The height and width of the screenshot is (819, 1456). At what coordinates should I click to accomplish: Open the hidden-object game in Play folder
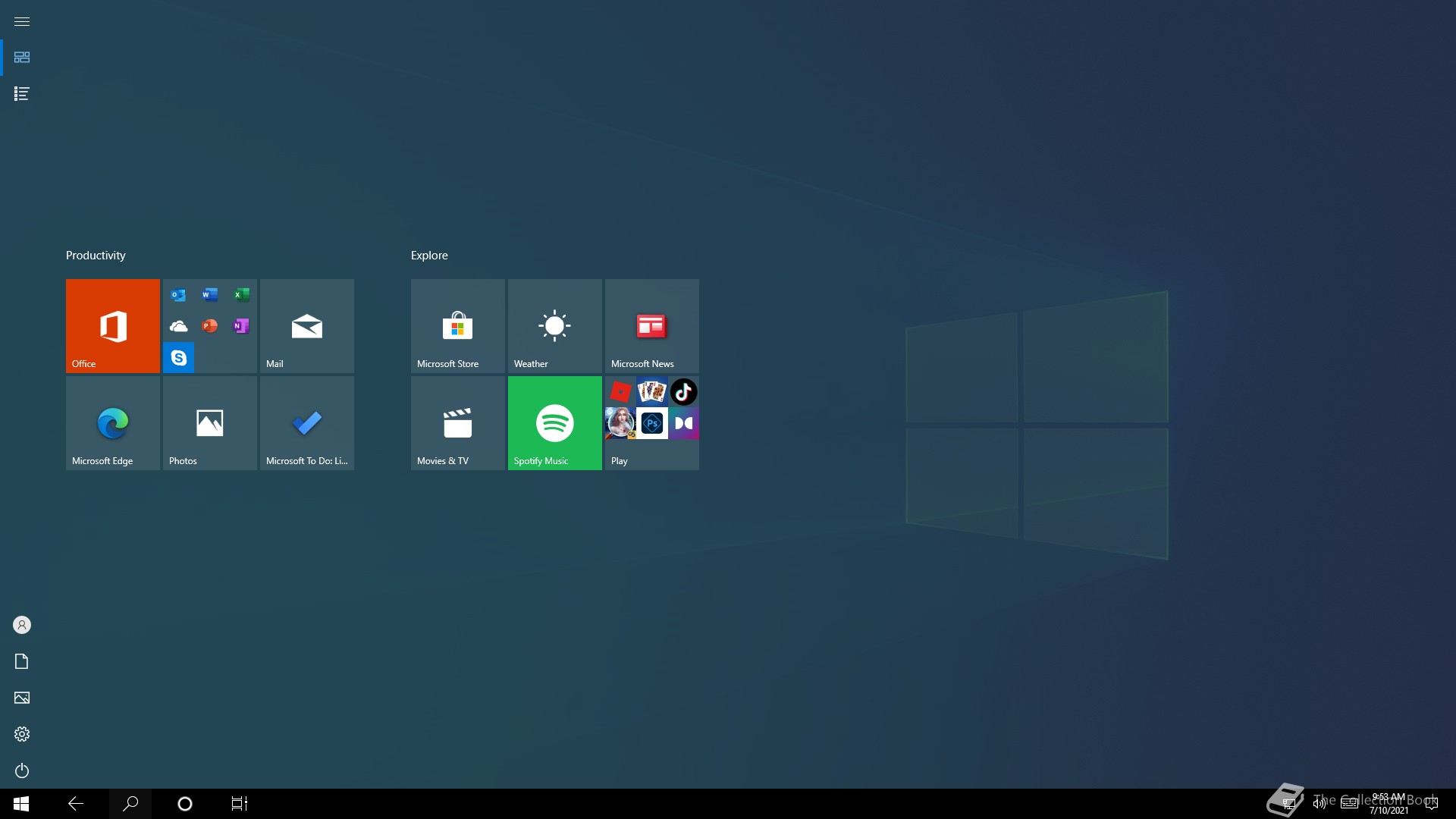(x=620, y=423)
